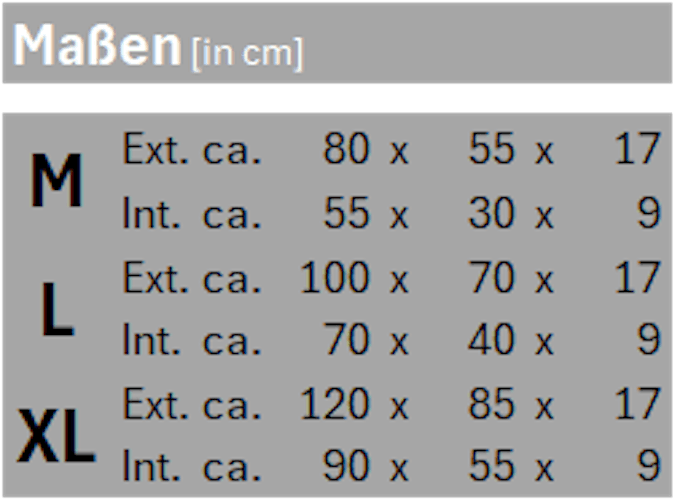675x500 pixels.
Task: Click the value 100 in L external dimensions
Action: pos(335,278)
